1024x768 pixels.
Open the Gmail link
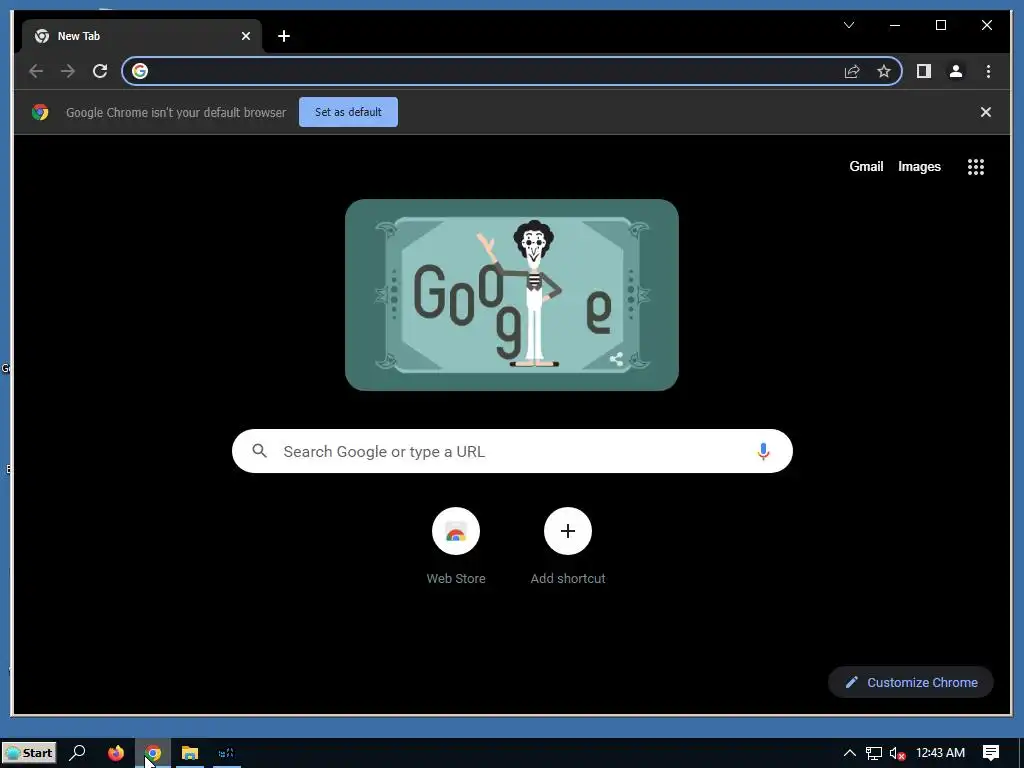coord(866,167)
